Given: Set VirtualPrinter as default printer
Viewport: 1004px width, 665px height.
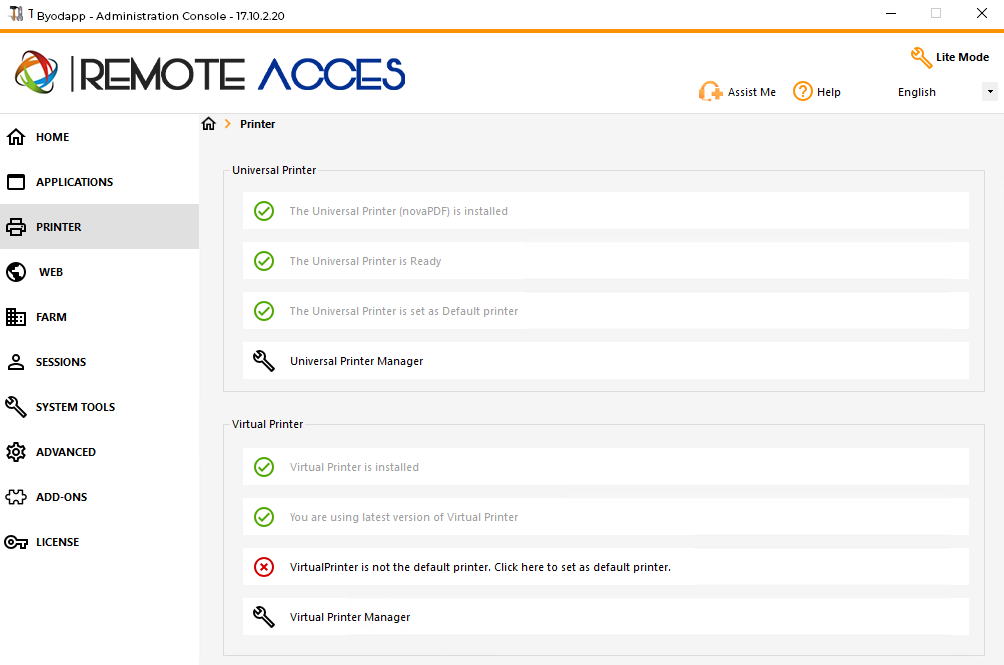Looking at the screenshot, I should pos(480,567).
